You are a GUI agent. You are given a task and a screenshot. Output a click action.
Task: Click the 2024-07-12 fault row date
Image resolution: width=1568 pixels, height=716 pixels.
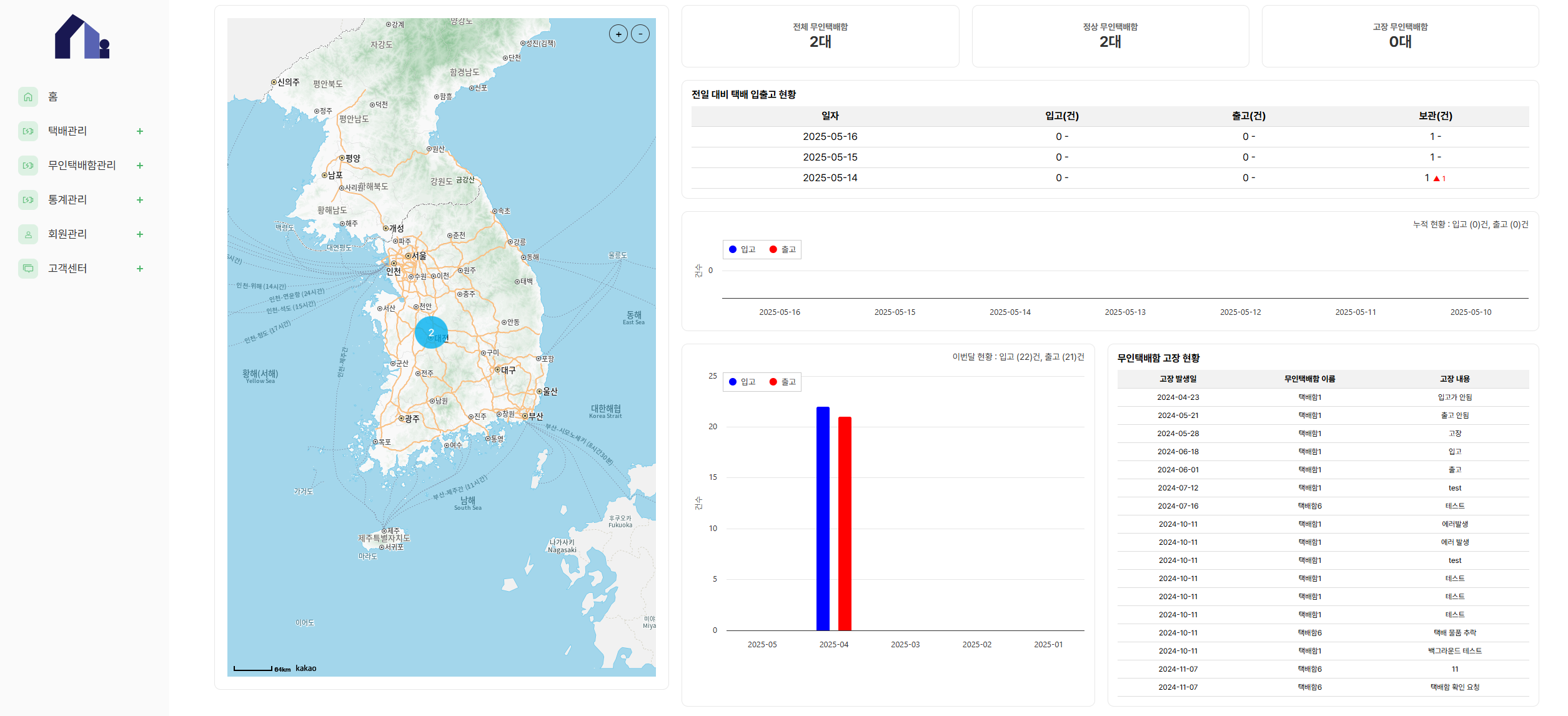pyautogui.click(x=1178, y=488)
